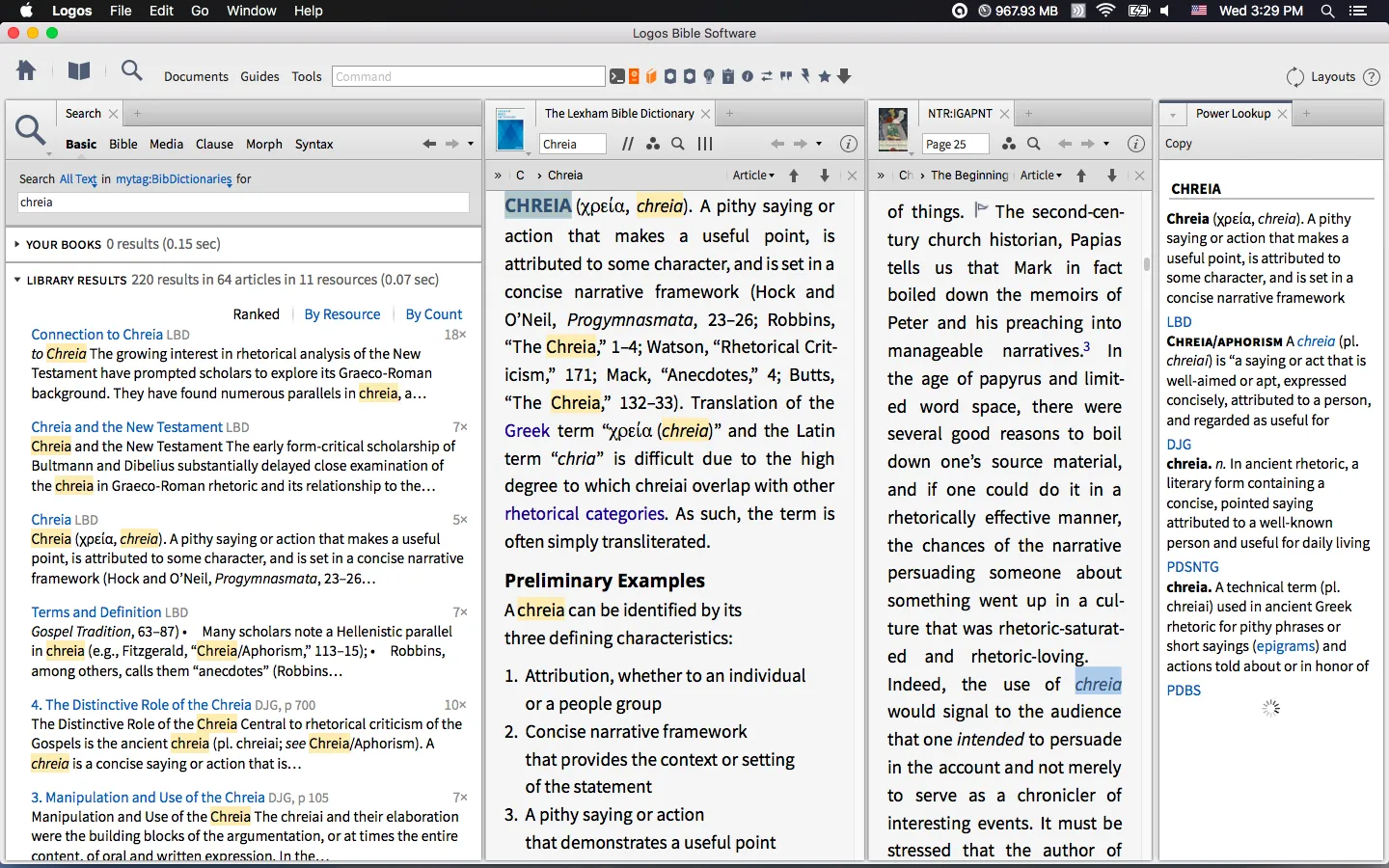The image size is (1389, 868).
Task: Open Connection to Chreia result
Action: [x=96, y=335]
